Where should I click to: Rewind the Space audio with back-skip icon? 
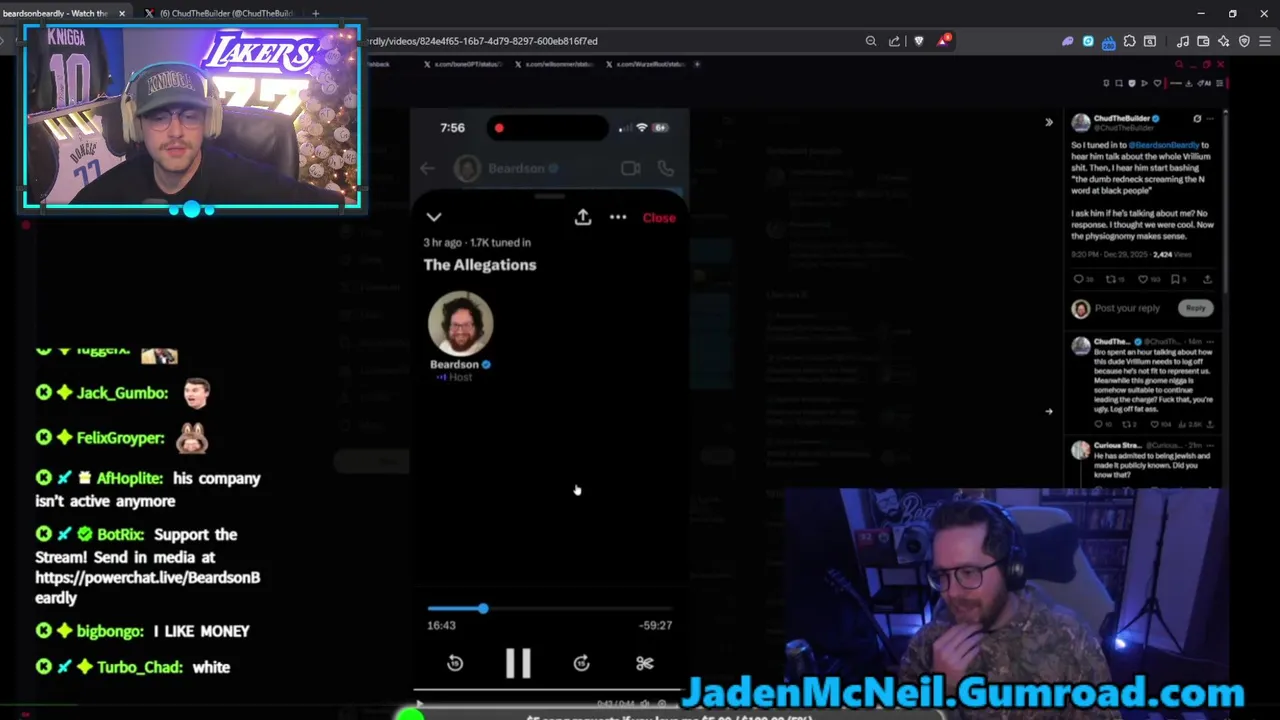(x=455, y=664)
